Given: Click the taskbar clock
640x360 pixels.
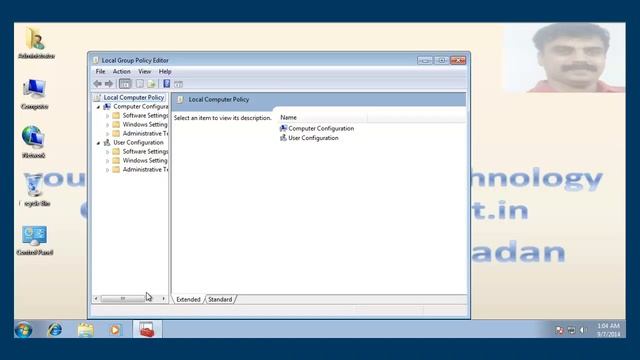Looking at the screenshot, I should tap(608, 330).
